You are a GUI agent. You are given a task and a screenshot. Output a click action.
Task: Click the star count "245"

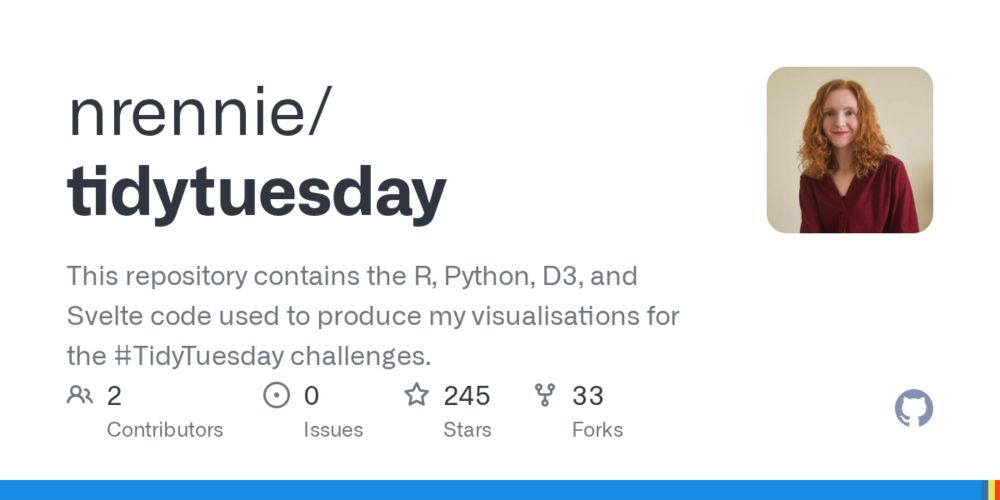(x=467, y=396)
